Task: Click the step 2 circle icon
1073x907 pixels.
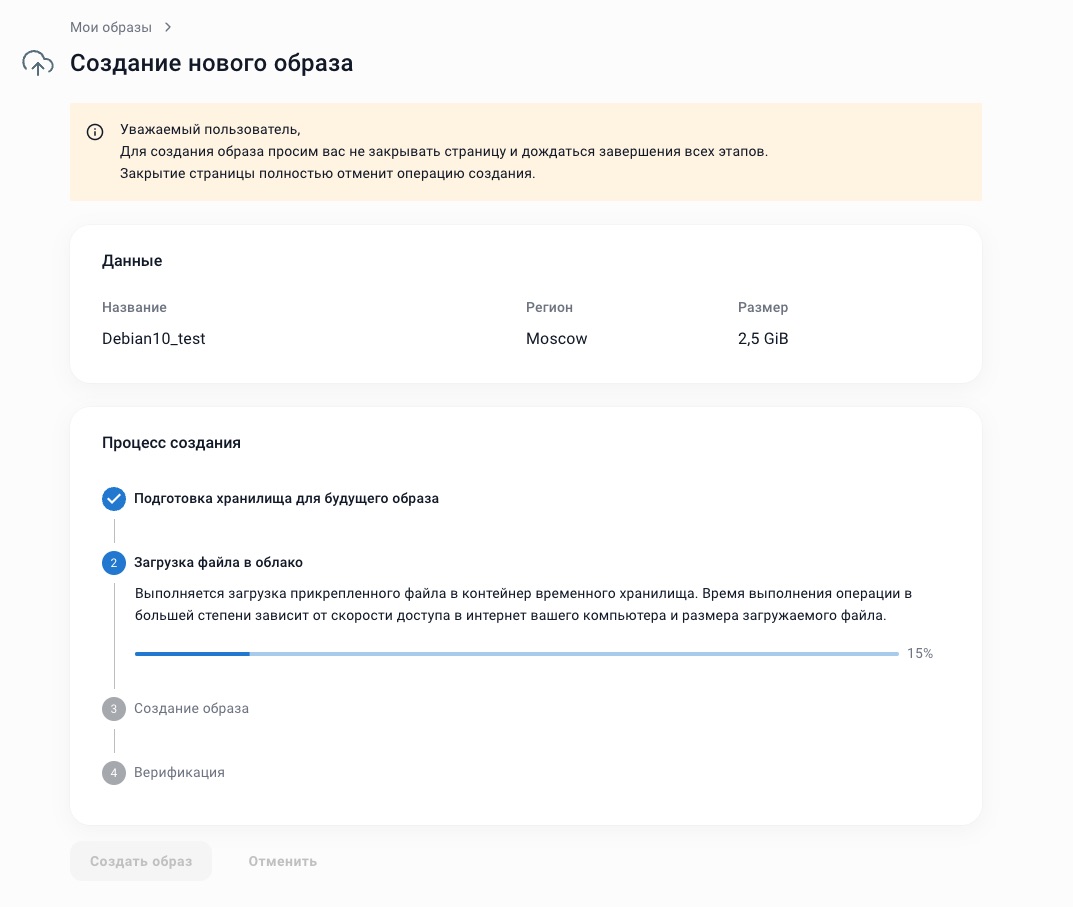Action: [114, 563]
